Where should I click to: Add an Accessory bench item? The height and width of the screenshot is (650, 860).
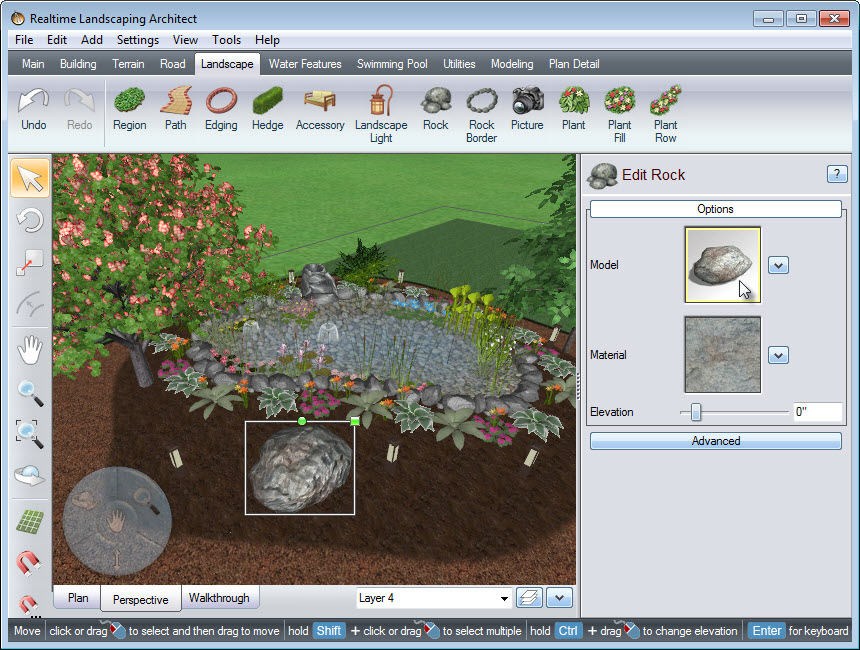click(x=320, y=109)
